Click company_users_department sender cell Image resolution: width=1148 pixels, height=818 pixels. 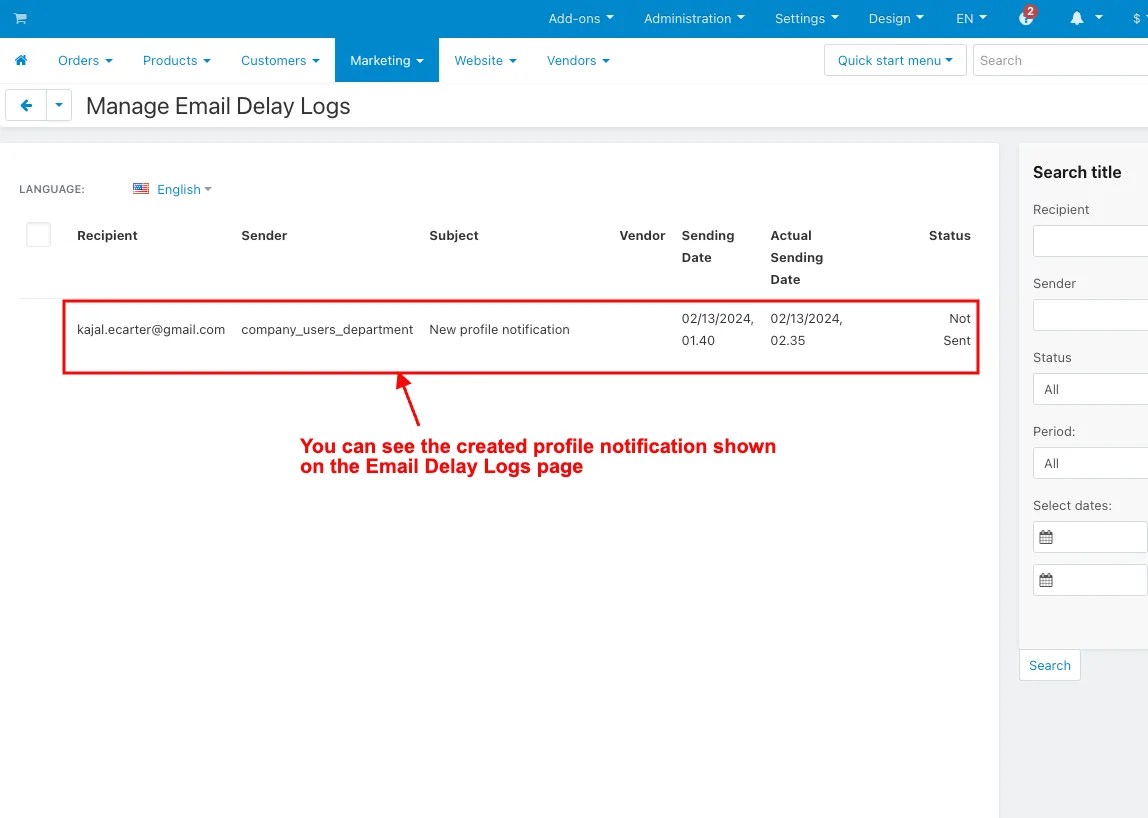327,330
